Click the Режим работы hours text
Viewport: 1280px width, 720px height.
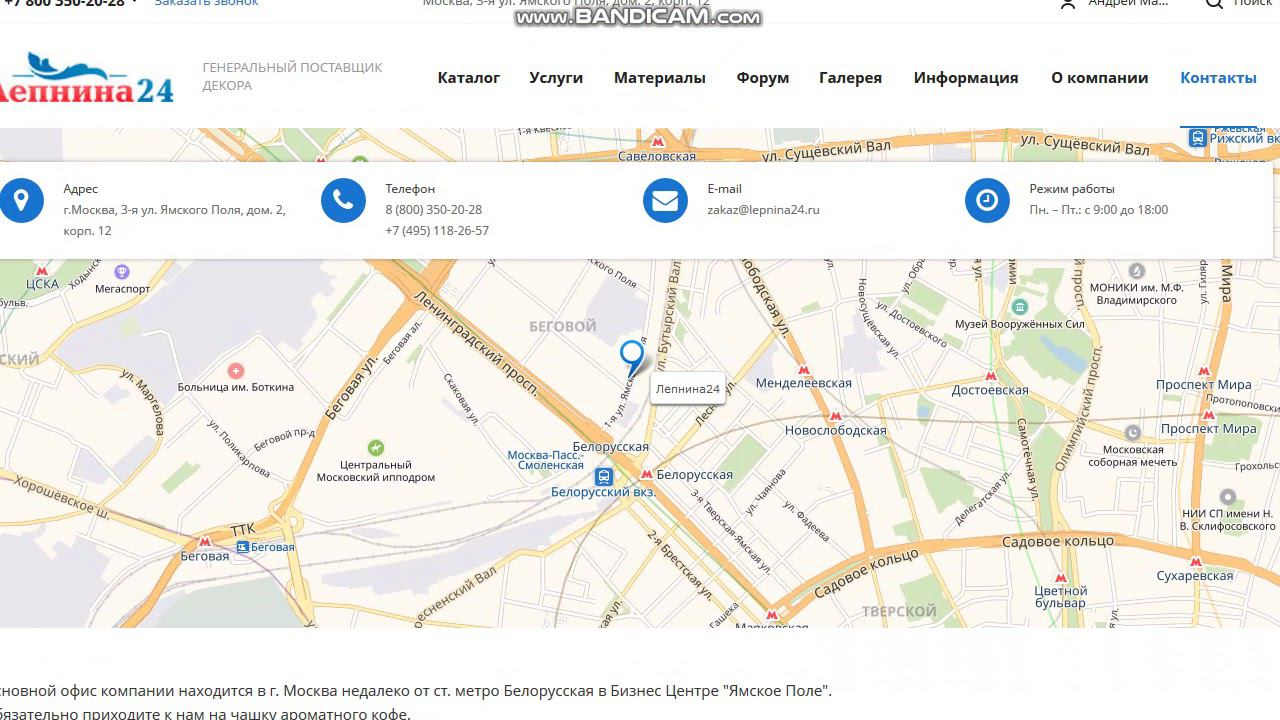click(x=1099, y=210)
